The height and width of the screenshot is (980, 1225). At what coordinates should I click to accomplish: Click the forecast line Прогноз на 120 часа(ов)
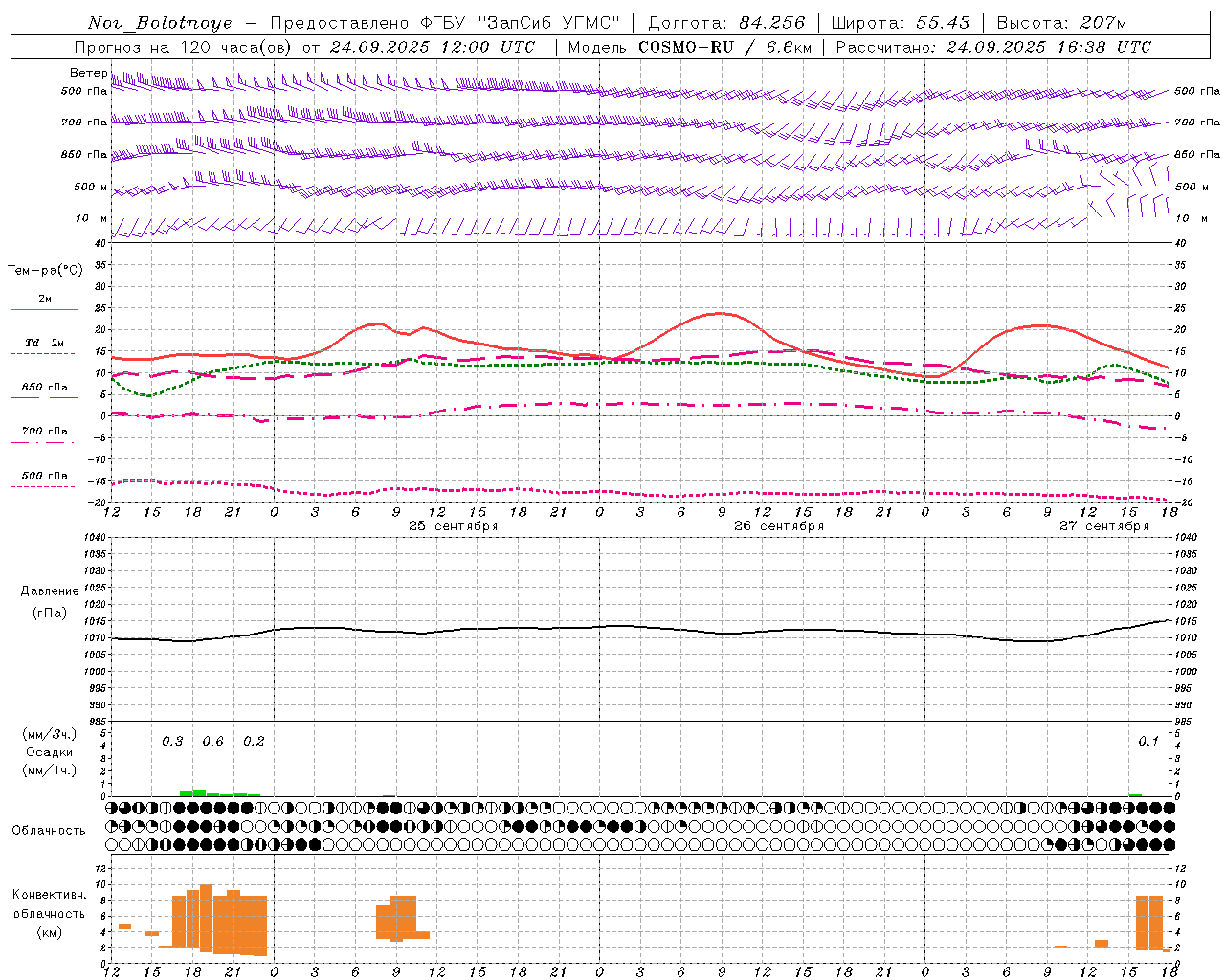(x=184, y=47)
